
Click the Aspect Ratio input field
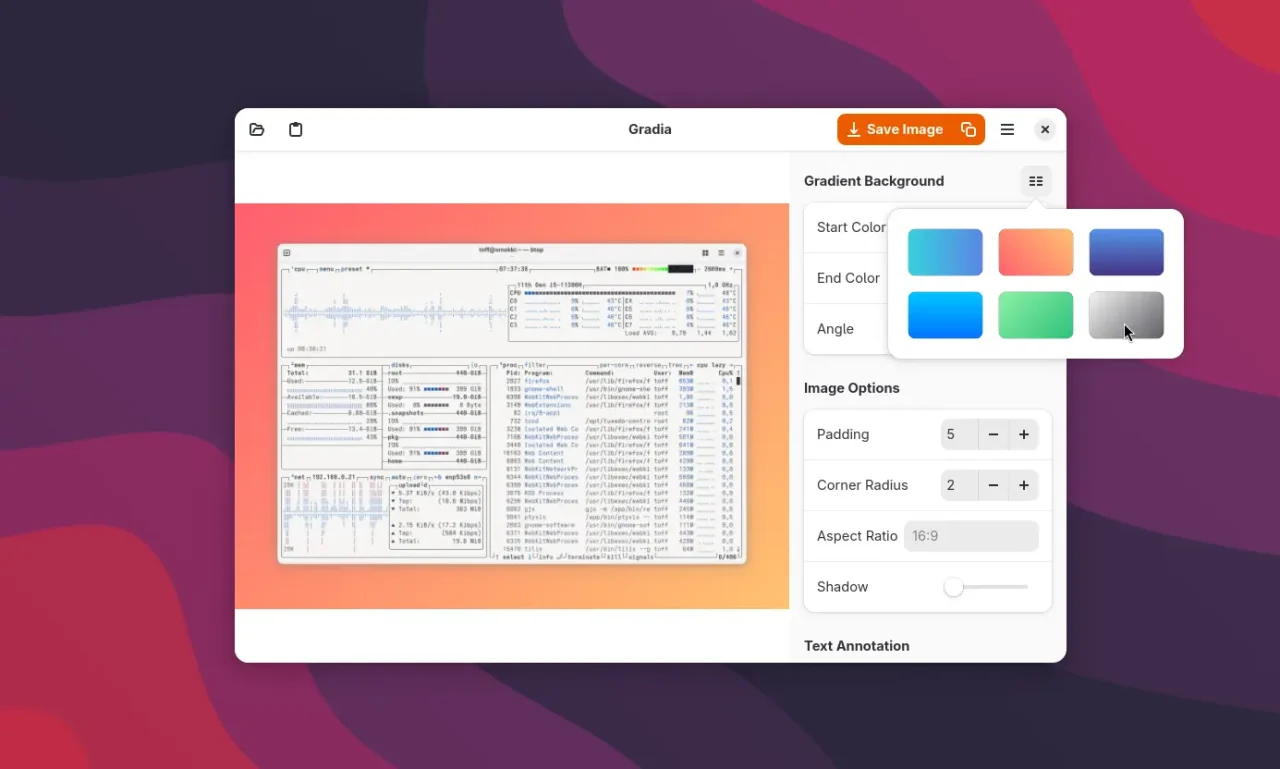tap(970, 536)
